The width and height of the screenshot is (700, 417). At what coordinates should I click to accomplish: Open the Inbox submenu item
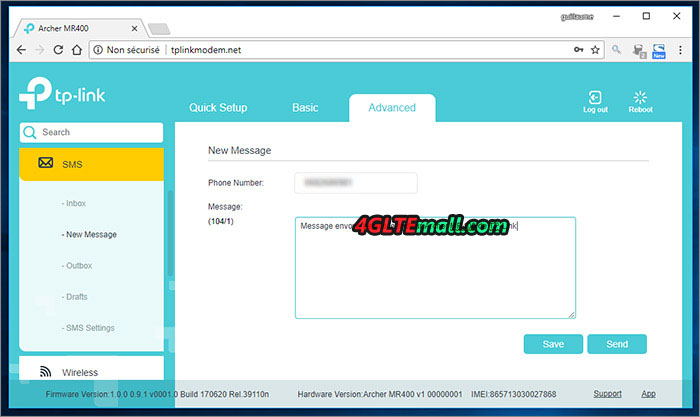point(74,204)
